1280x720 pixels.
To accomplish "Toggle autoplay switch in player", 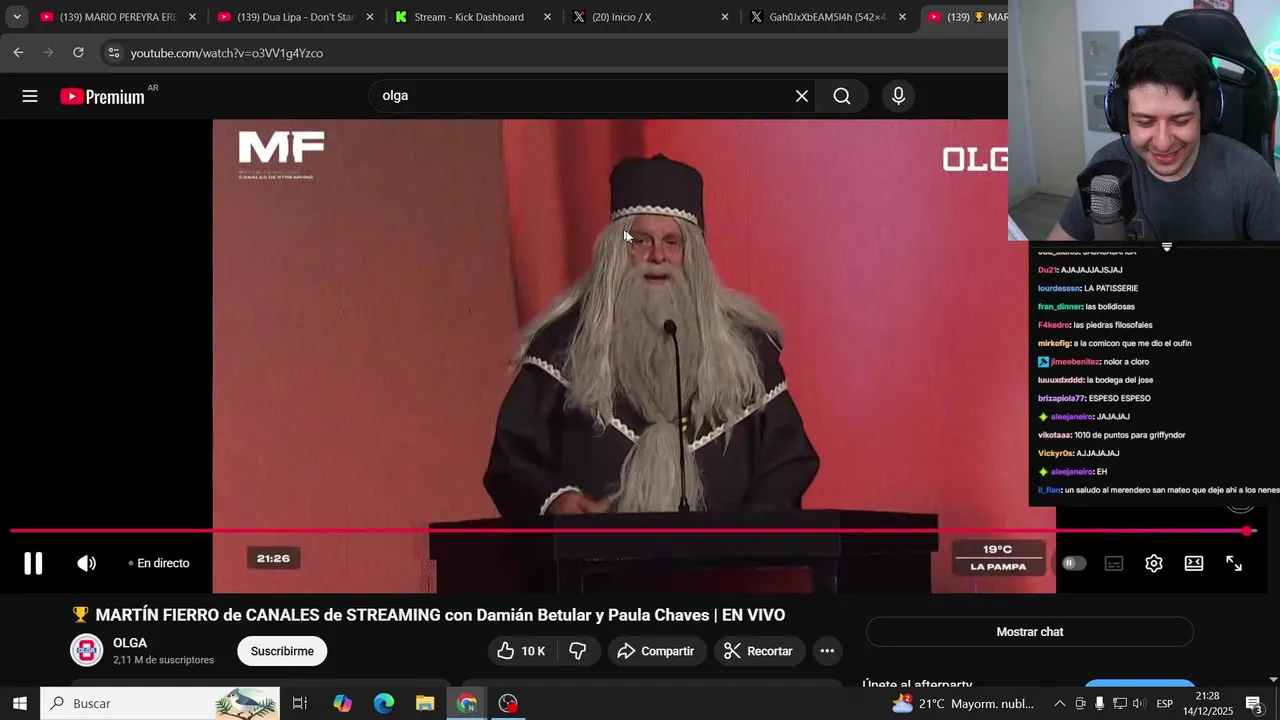I will click(x=1074, y=563).
